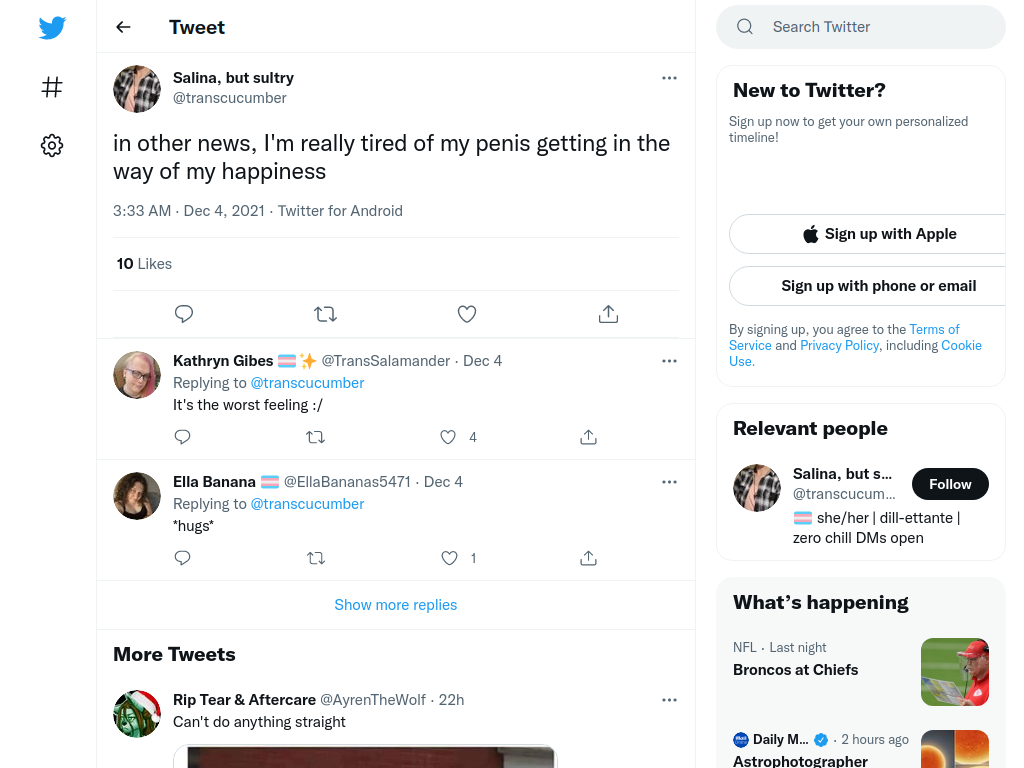Reply to the main tweet via its speech bubble
The height and width of the screenshot is (768, 1024).
pyautogui.click(x=184, y=313)
